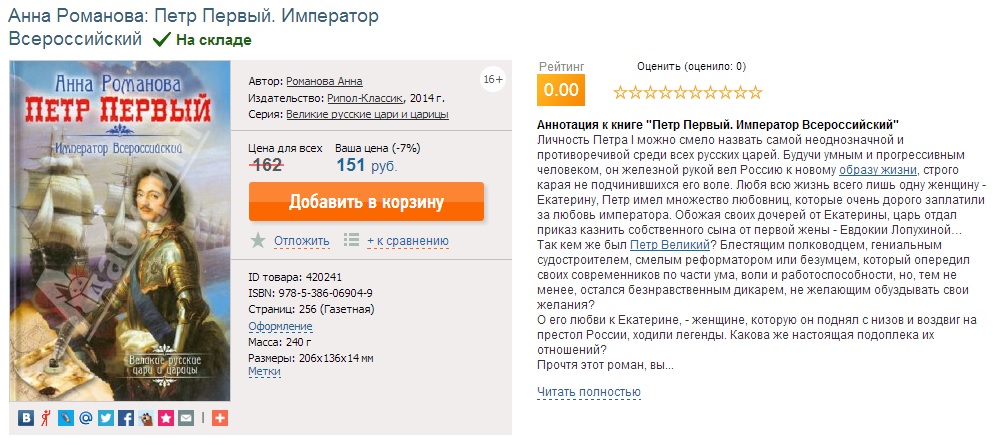Send the book by email envelope icon
Viewport: 993px width, 445px height.
pos(186,419)
